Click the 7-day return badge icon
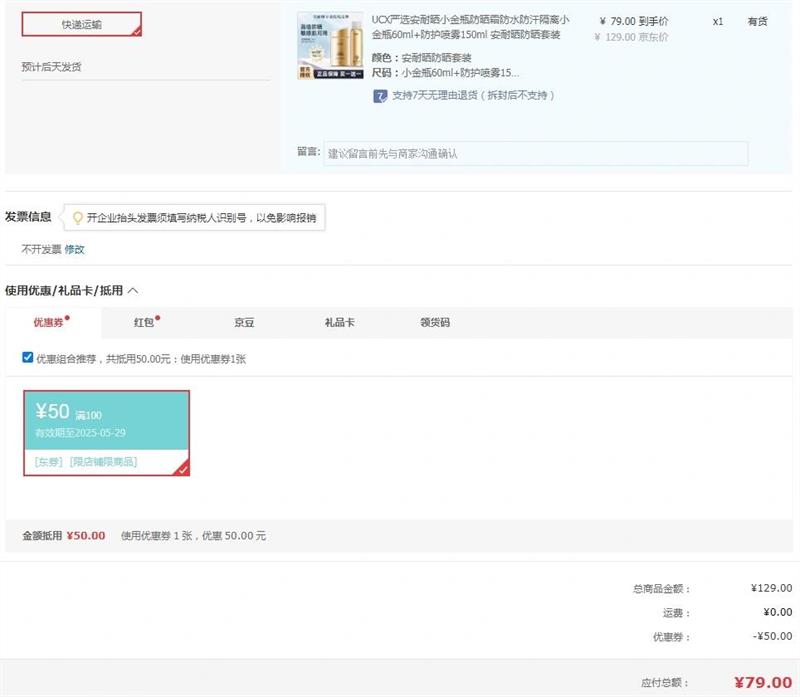The height and width of the screenshot is (697, 800). tap(380, 96)
